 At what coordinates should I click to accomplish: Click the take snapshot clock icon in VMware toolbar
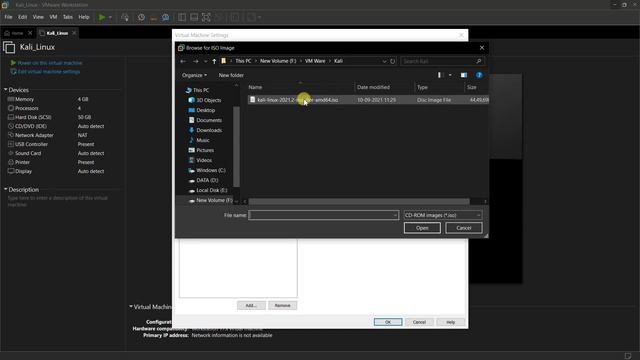click(x=141, y=17)
